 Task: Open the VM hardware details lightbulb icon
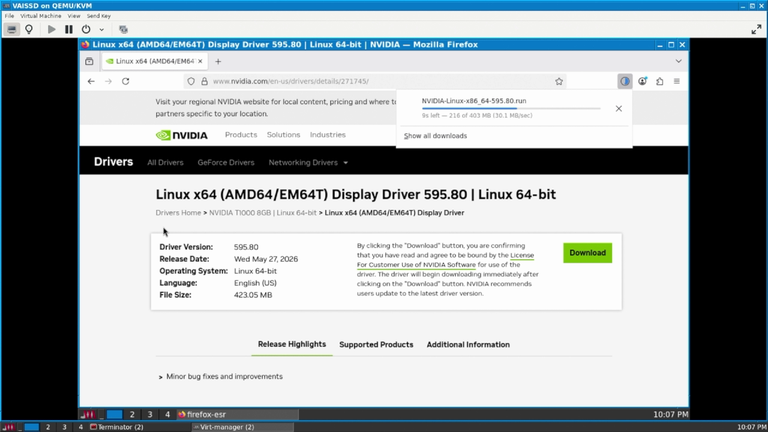29,29
